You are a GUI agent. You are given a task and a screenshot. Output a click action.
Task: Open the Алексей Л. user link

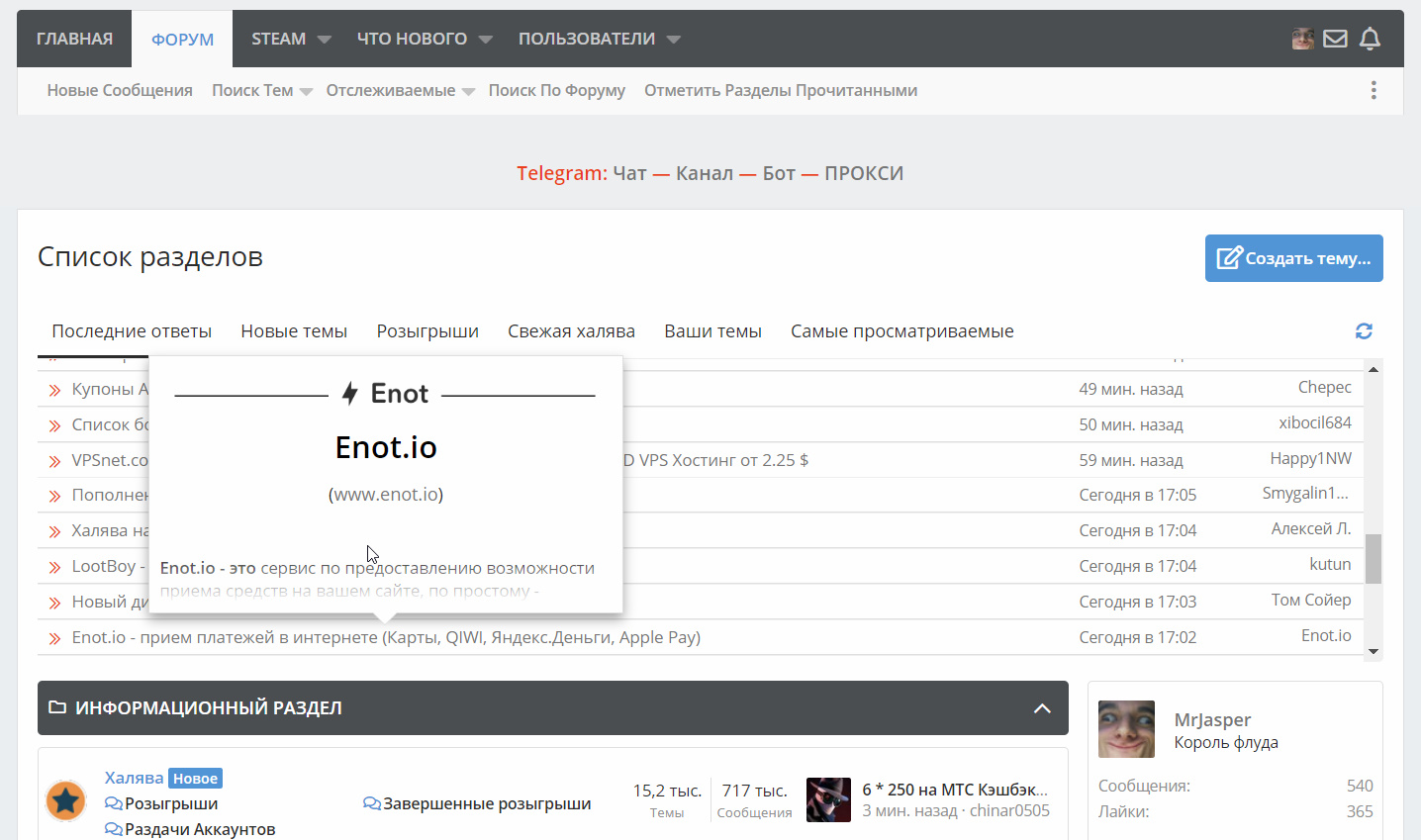(x=1311, y=528)
